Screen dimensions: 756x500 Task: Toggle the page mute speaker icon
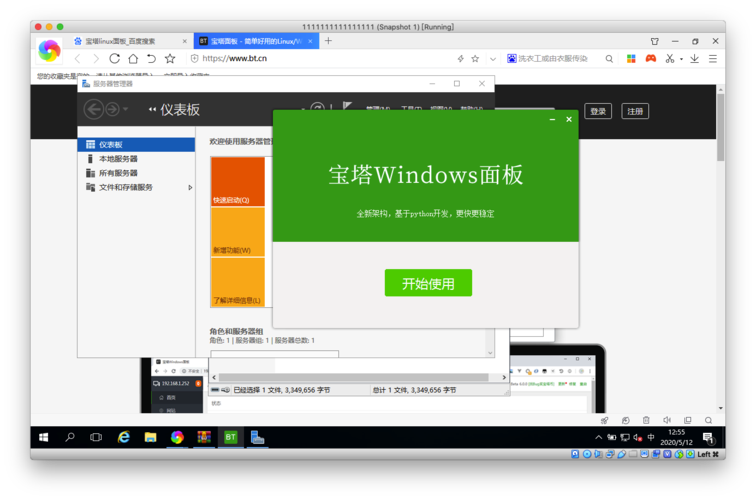point(667,420)
